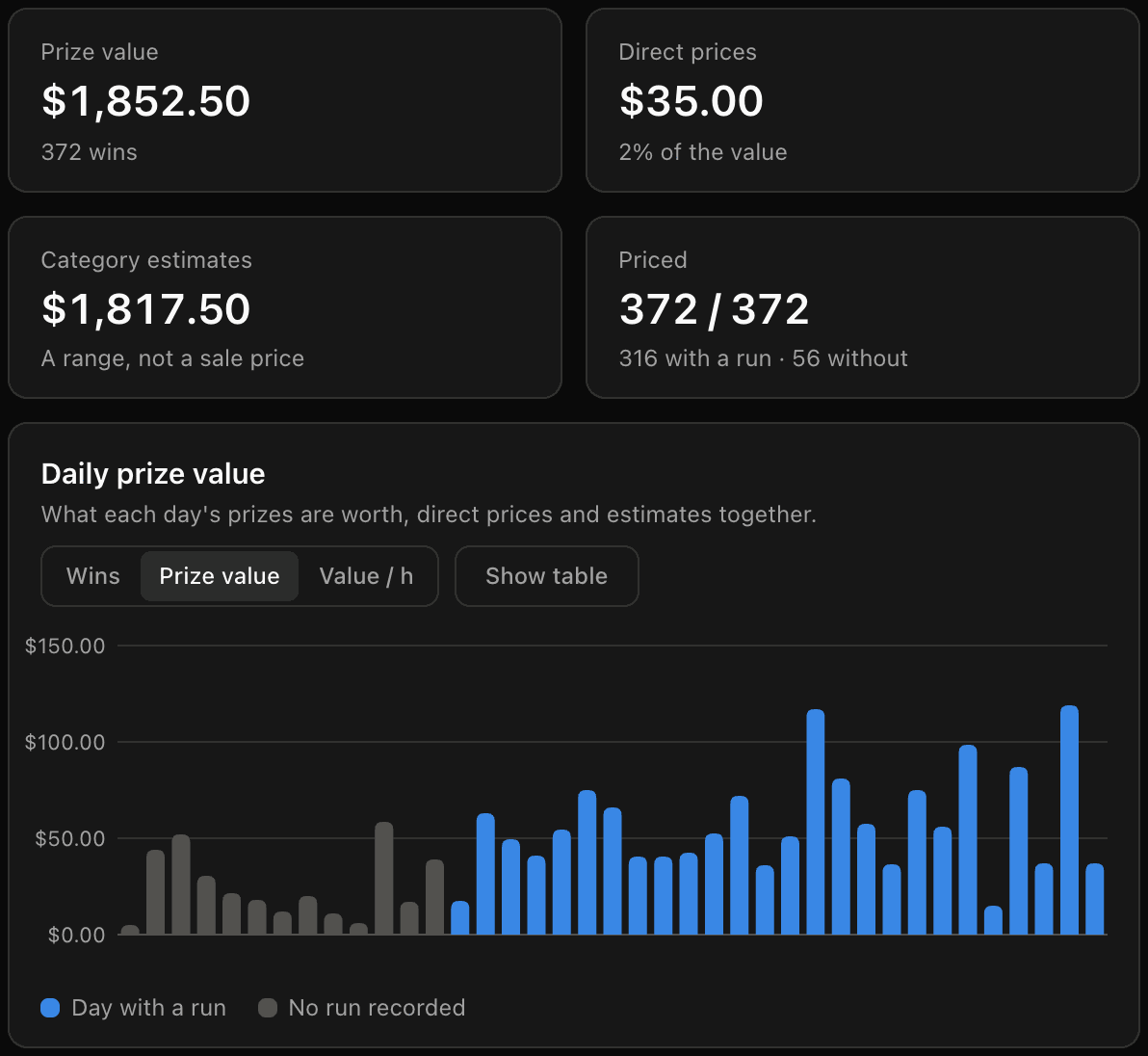Select the Prize value chart tab
Screen dimensions: 1148x1056
click(220, 576)
